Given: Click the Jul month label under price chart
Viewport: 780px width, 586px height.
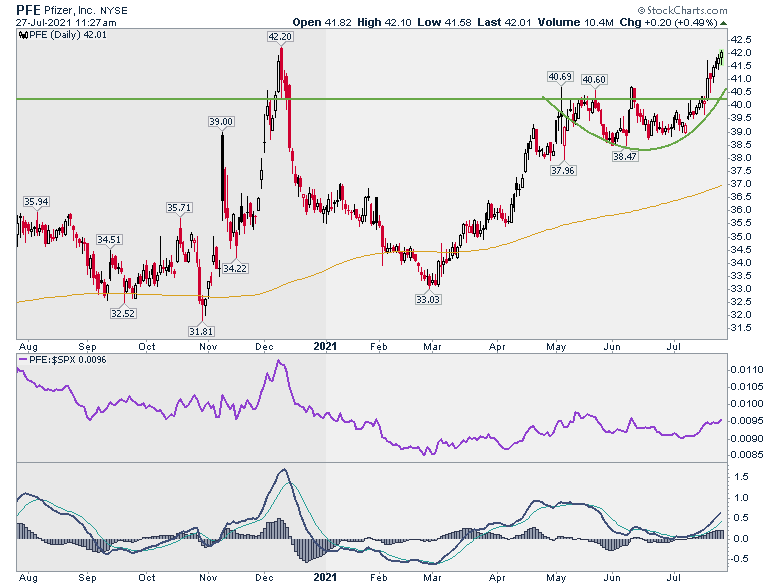Looking at the screenshot, I should (x=674, y=347).
